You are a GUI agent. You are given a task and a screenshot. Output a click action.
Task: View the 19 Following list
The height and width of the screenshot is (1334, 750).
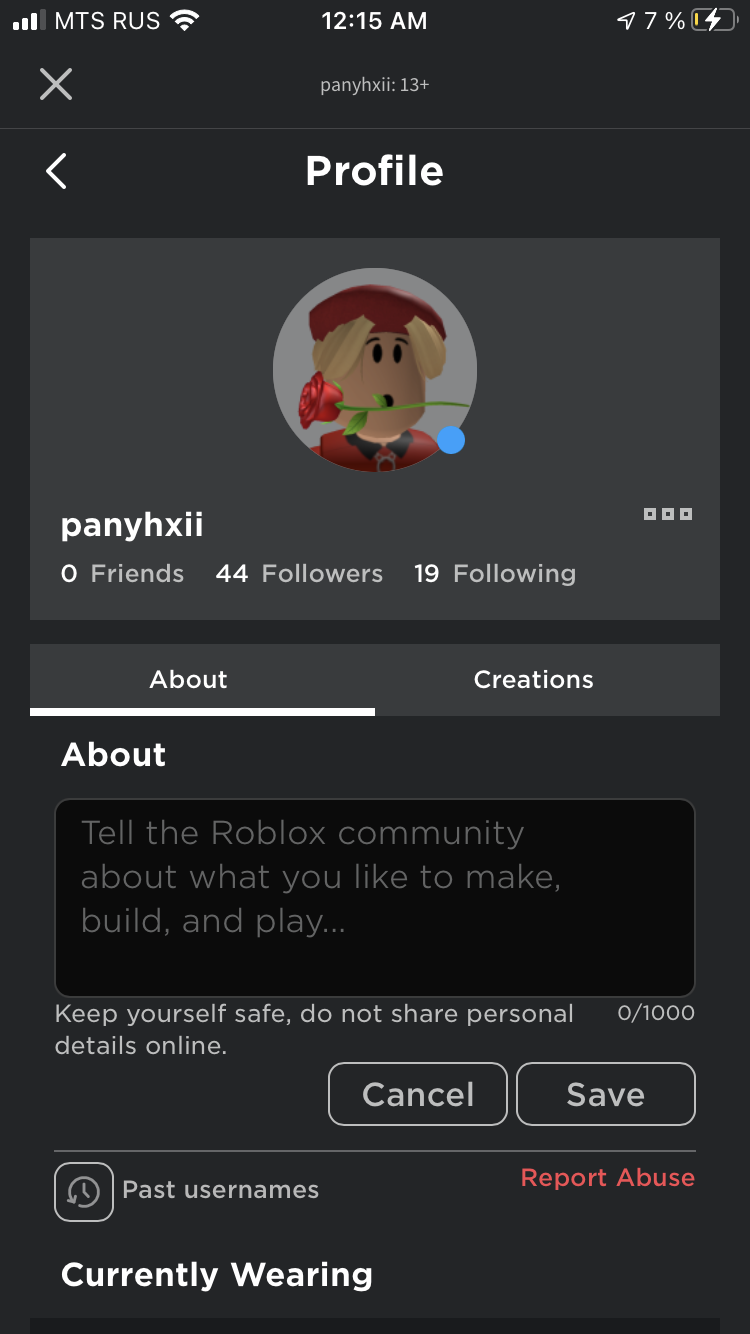(495, 574)
